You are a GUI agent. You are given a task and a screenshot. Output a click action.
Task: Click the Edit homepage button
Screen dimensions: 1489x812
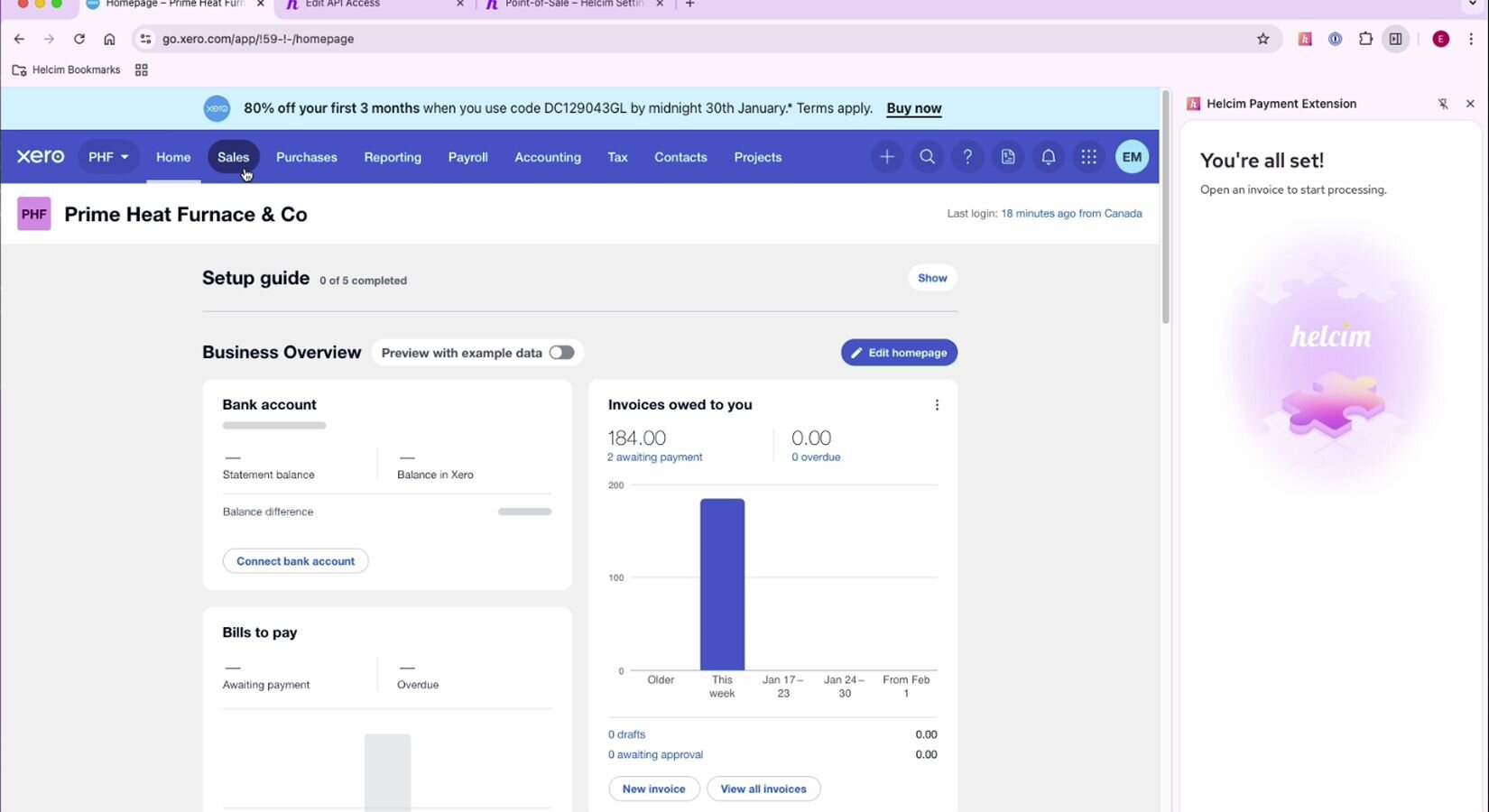(899, 353)
